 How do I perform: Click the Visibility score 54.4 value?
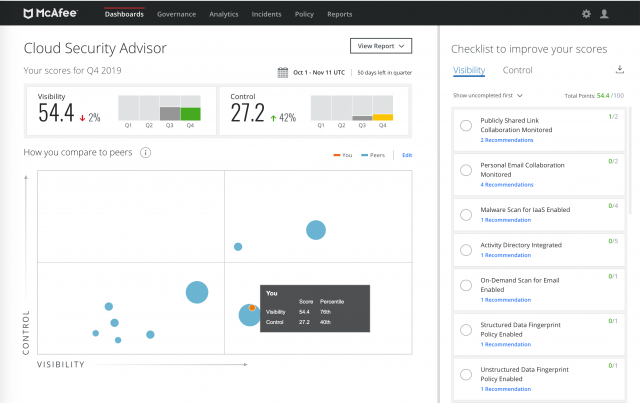click(x=56, y=113)
